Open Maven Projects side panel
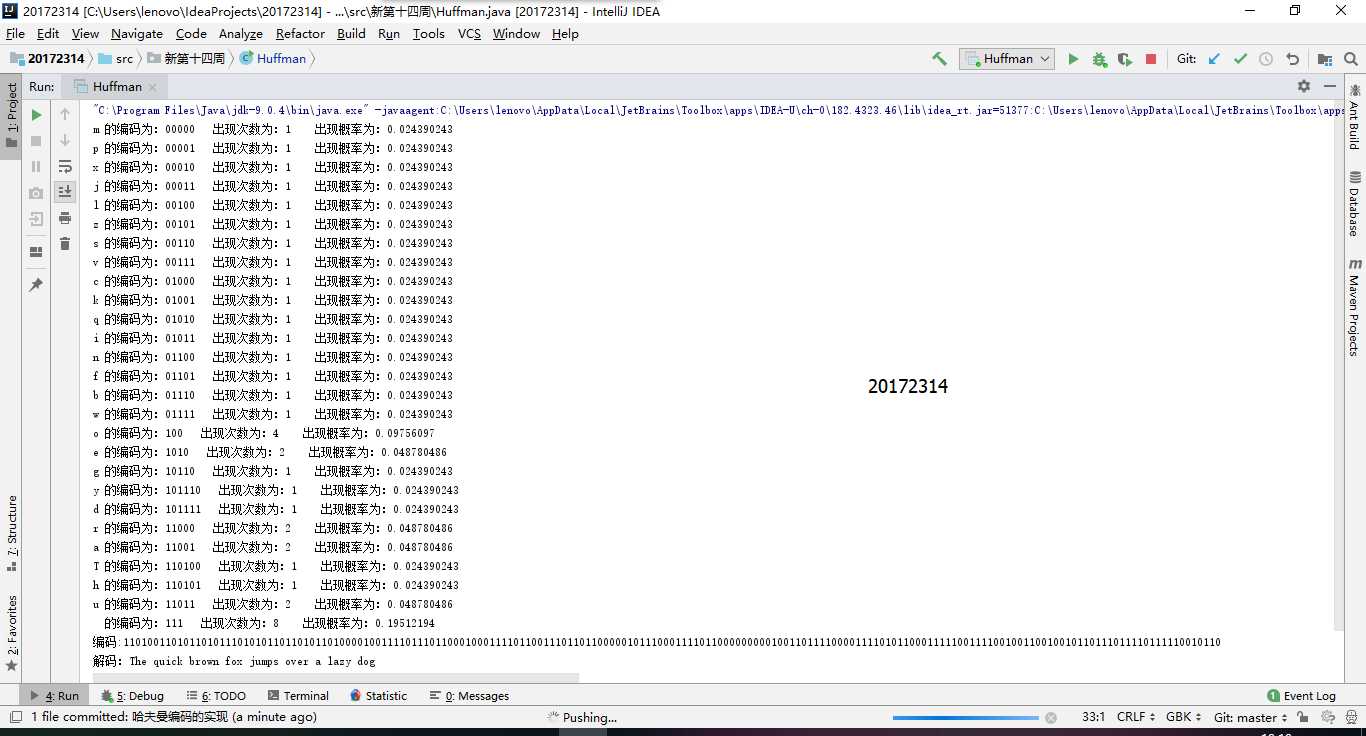1366x736 pixels. (x=1354, y=307)
